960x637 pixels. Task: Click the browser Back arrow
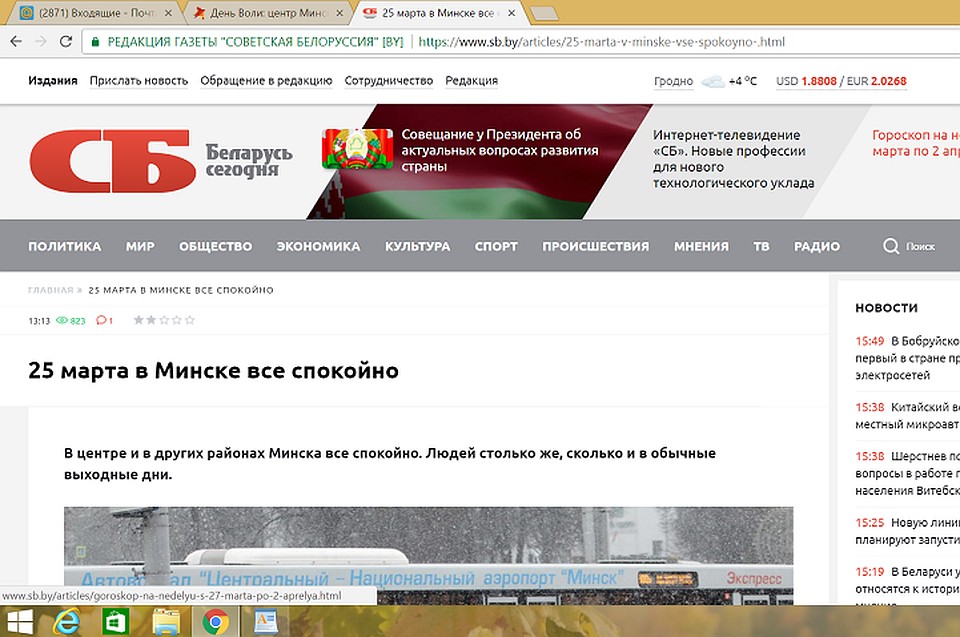(16, 42)
